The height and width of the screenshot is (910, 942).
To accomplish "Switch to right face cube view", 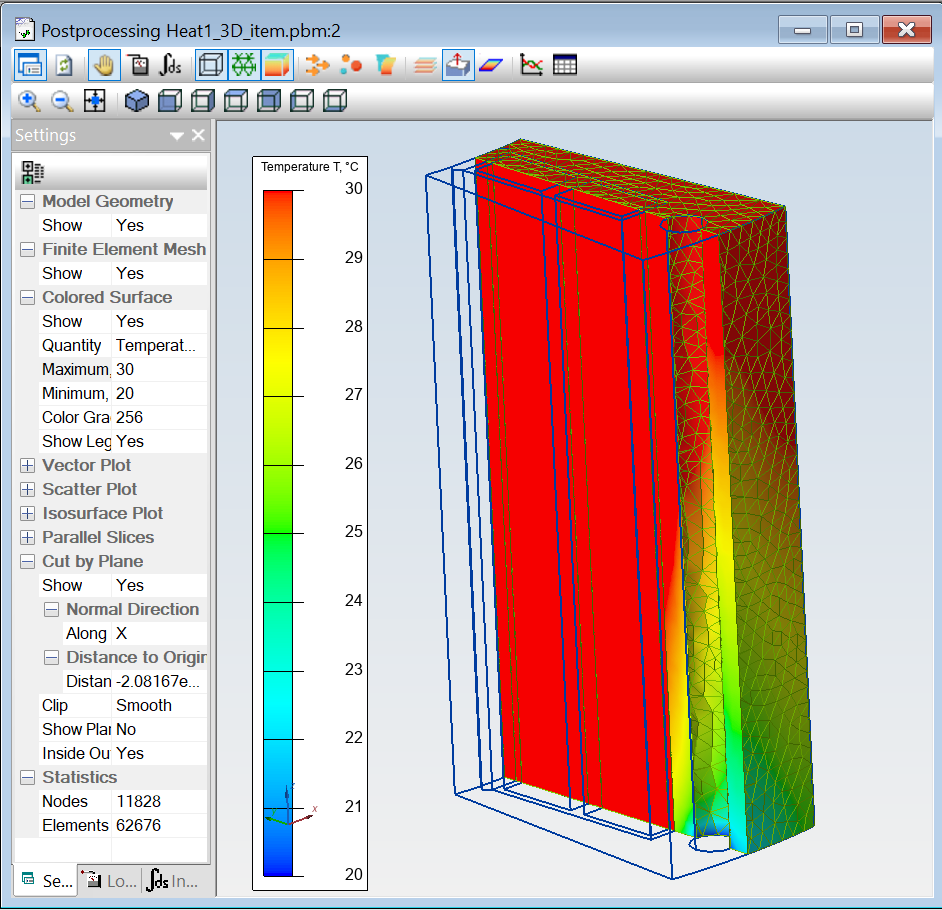I will (203, 102).
